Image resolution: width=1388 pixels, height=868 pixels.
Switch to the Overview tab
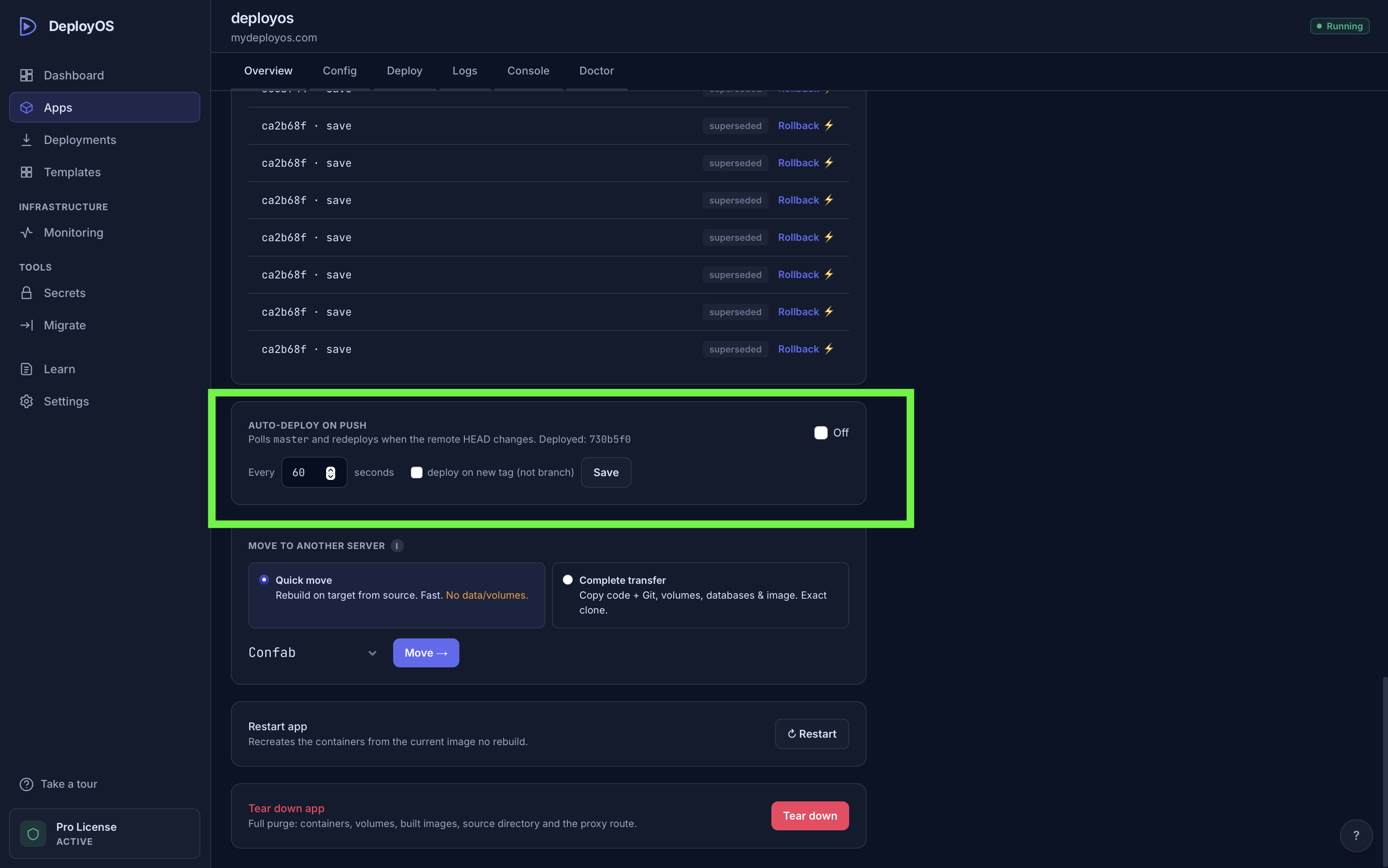pos(268,71)
